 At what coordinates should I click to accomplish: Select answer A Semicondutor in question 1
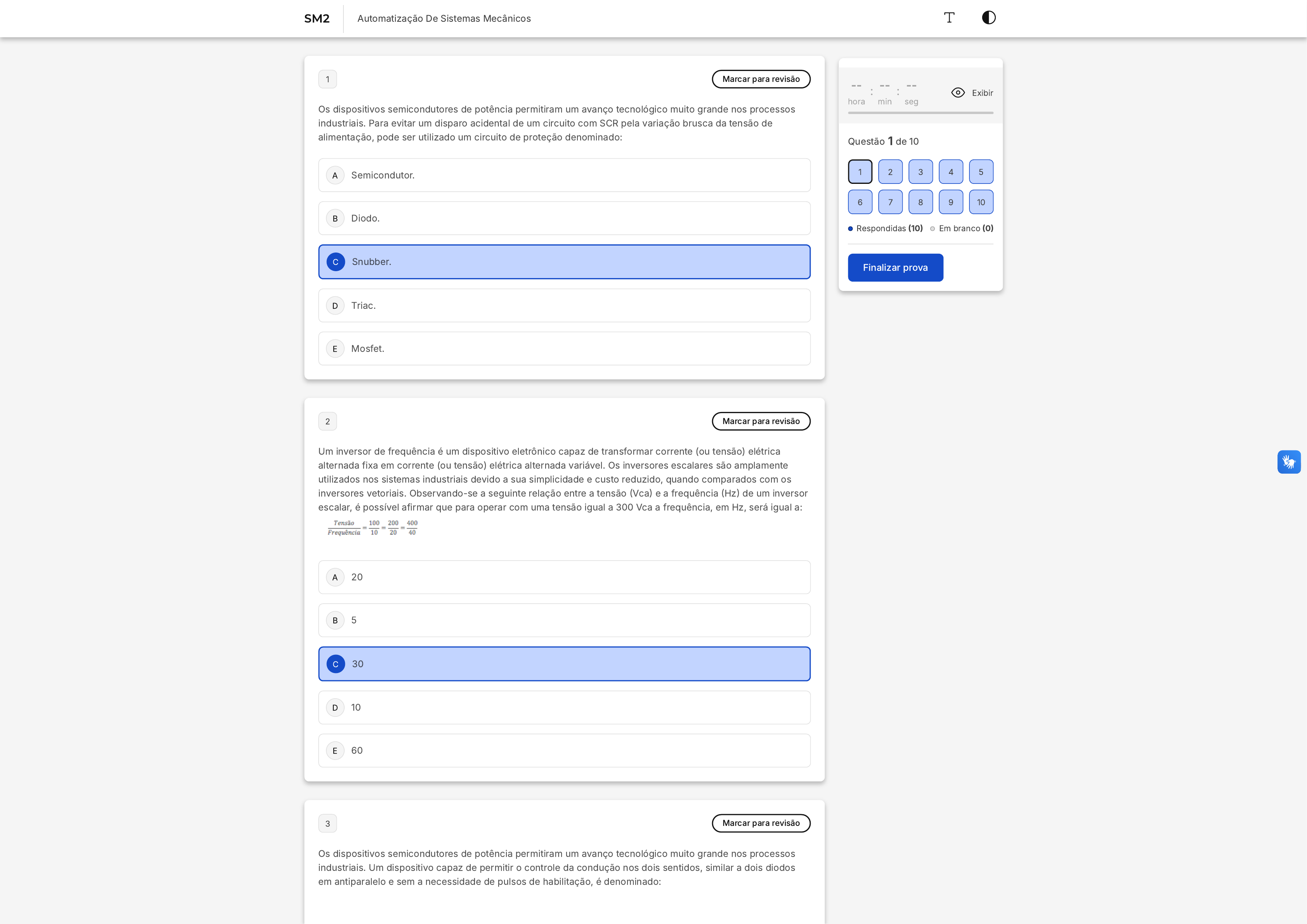(x=563, y=175)
